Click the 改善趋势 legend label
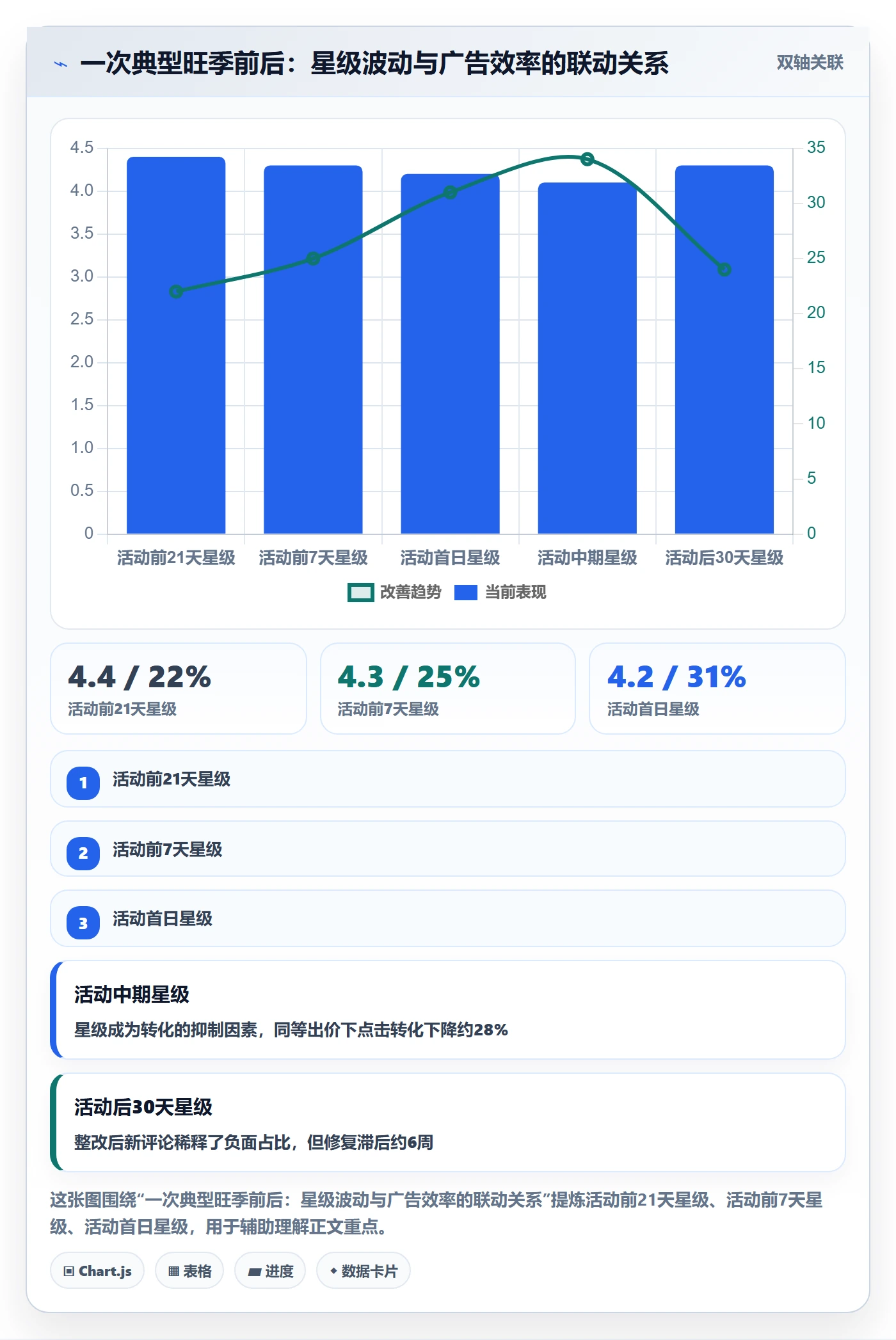Screen dimensions: 896x1340 pyautogui.click(x=411, y=593)
